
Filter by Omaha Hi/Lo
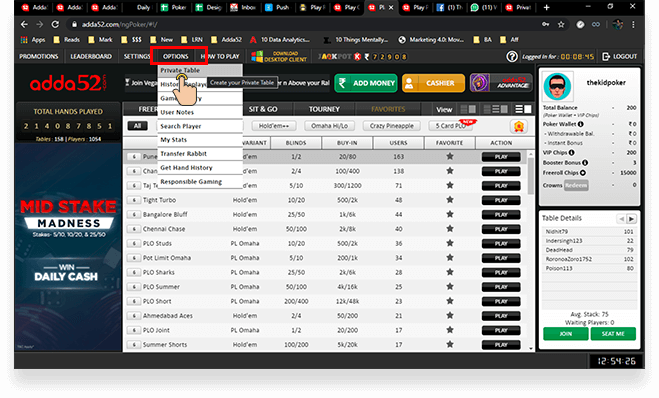pos(329,126)
